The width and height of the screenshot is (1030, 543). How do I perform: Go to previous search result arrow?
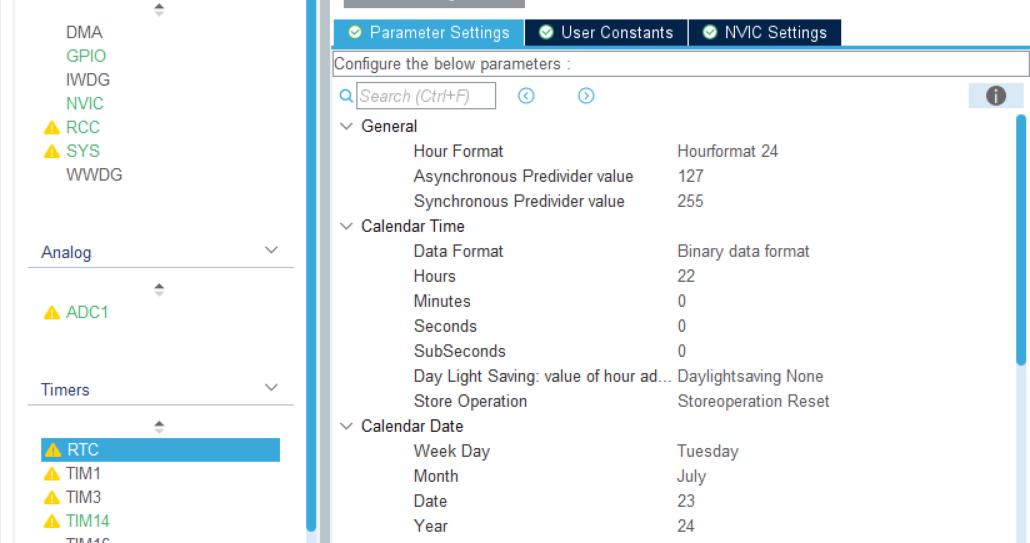click(x=526, y=96)
